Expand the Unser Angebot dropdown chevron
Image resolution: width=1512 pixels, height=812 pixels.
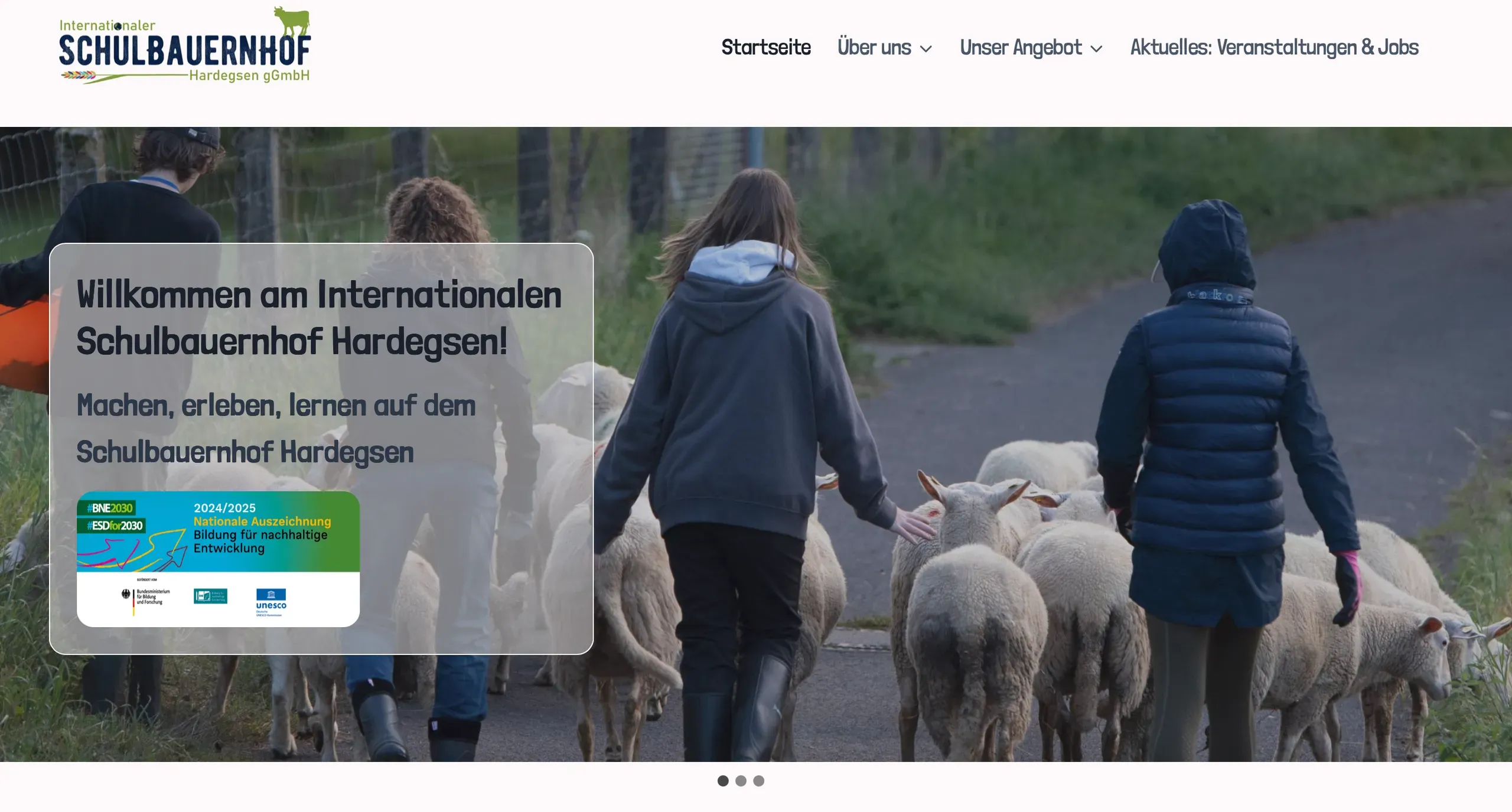[x=1096, y=49]
